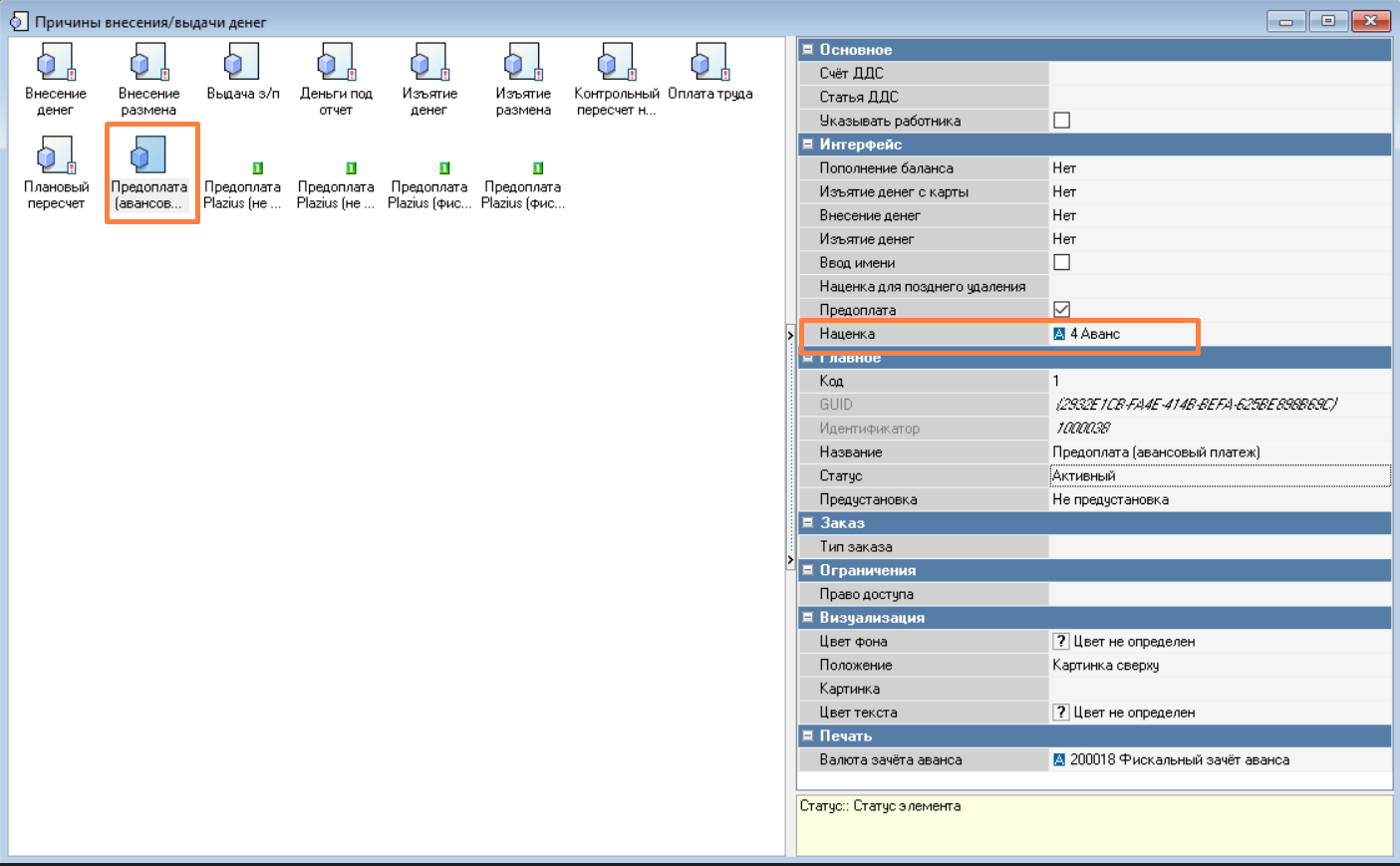Select the Внесение денег icon
The width and height of the screenshot is (1400, 866).
[x=56, y=65]
